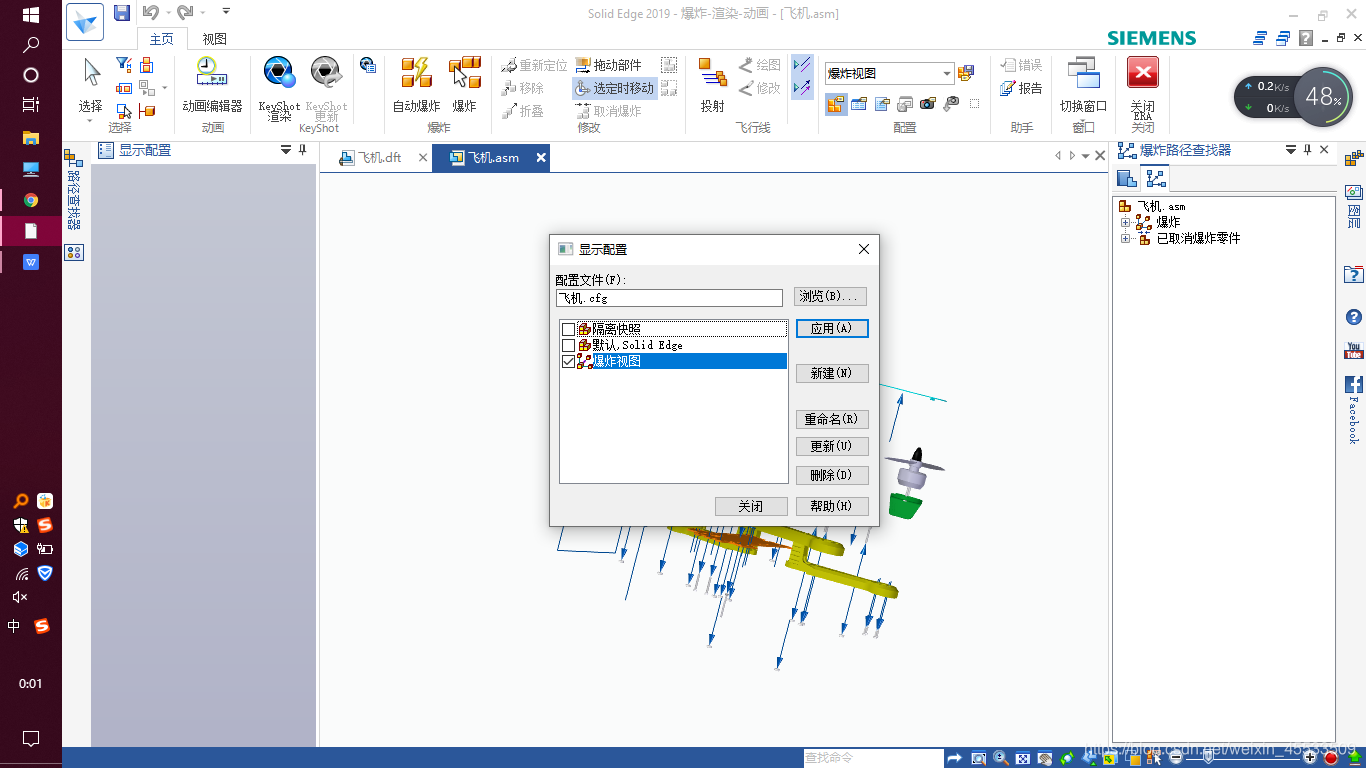Image resolution: width=1366 pixels, height=768 pixels.
Task: Click the fit view icon in status bar
Action: [x=1024, y=758]
